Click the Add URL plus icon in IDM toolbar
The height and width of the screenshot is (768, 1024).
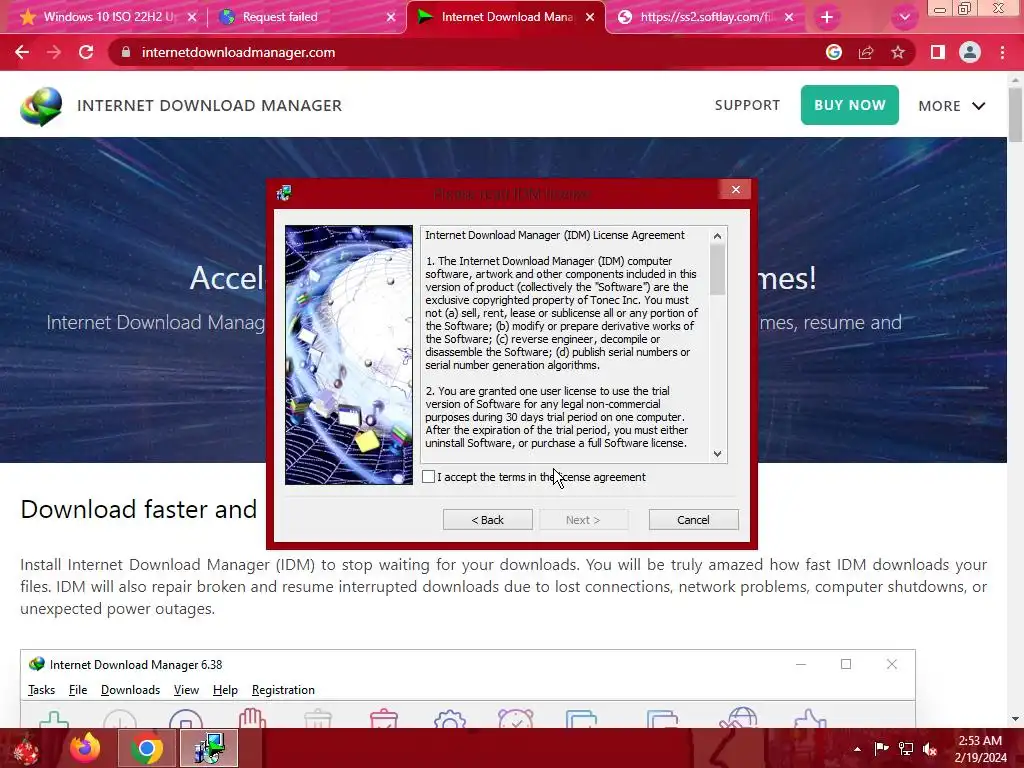pos(54,720)
